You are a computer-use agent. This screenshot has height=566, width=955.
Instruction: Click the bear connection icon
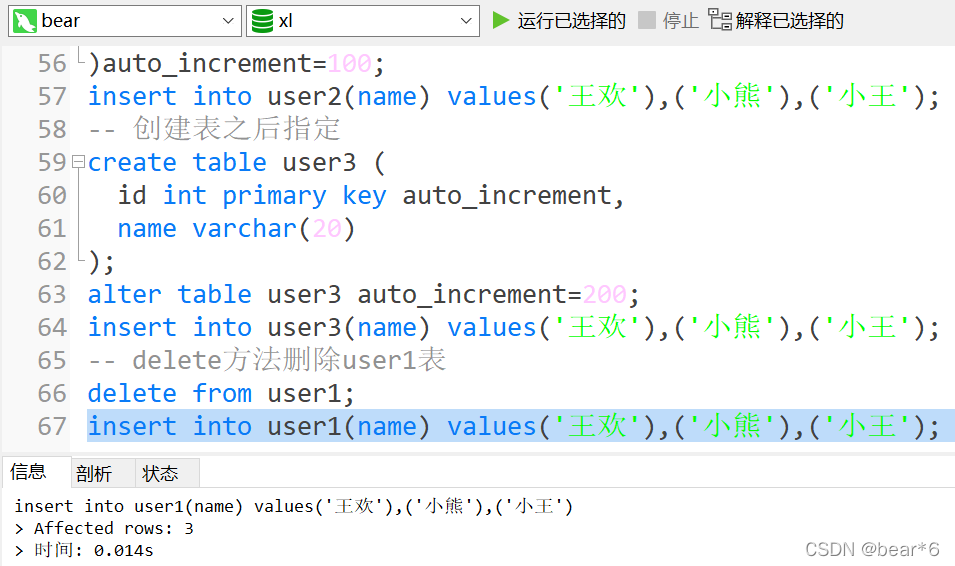25,21
